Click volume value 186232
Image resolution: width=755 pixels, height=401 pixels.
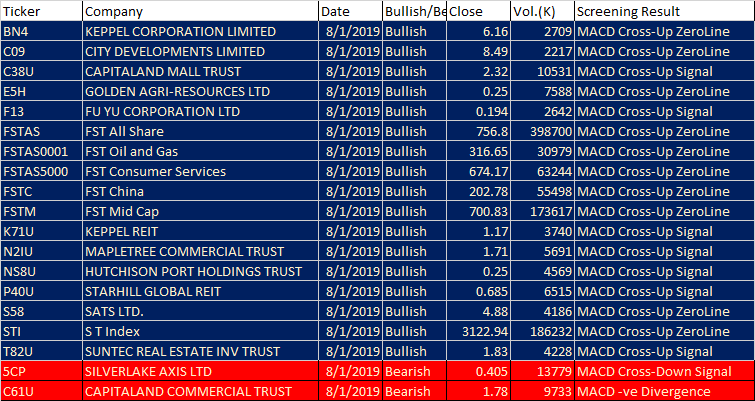coord(542,331)
